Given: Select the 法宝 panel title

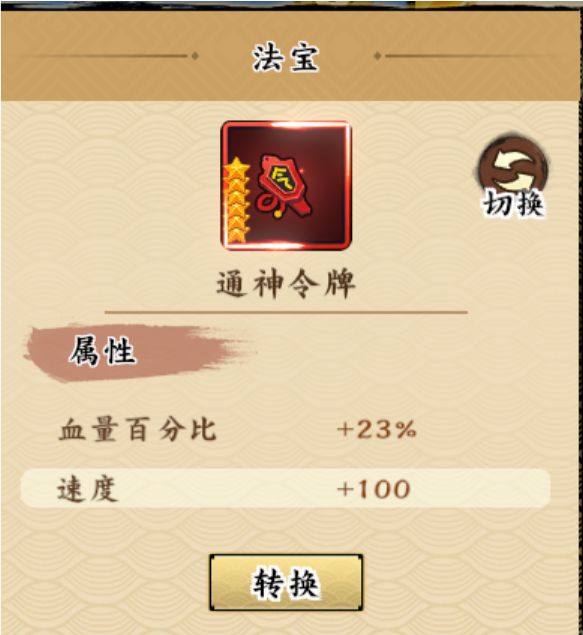Looking at the screenshot, I should click(286, 58).
